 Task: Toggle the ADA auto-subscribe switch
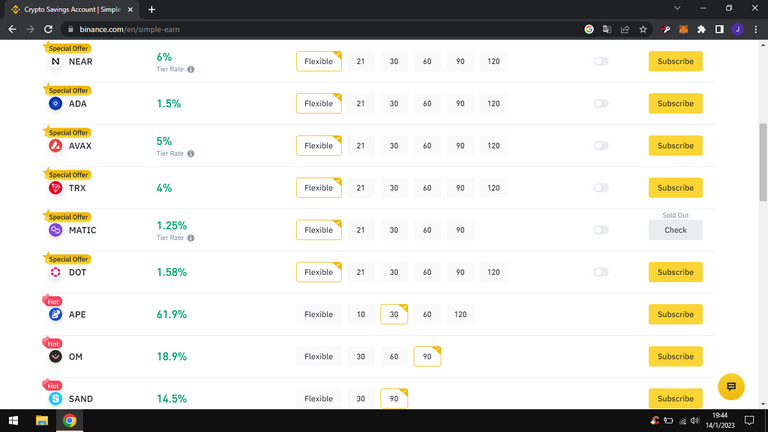tap(601, 104)
